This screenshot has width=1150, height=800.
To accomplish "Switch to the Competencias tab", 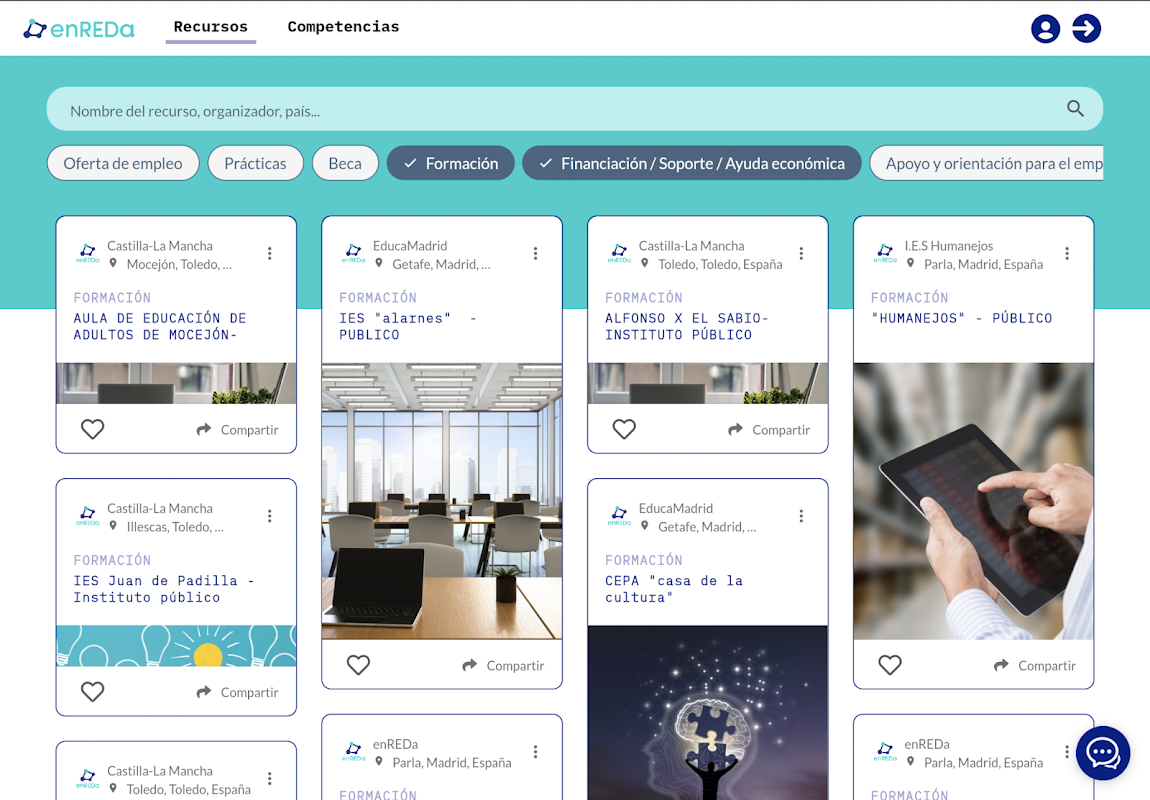I will [343, 27].
